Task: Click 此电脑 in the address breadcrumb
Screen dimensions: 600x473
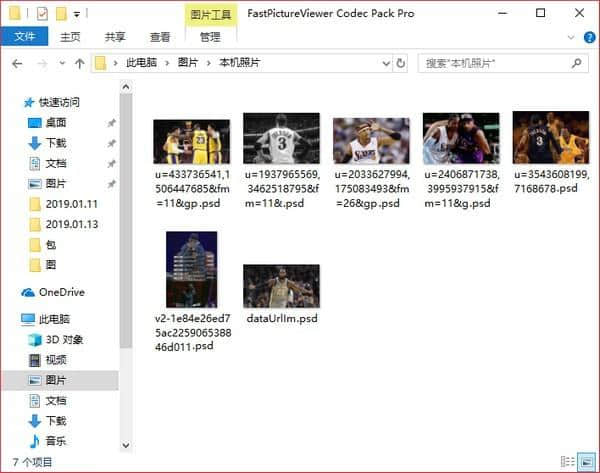Action: [142, 63]
